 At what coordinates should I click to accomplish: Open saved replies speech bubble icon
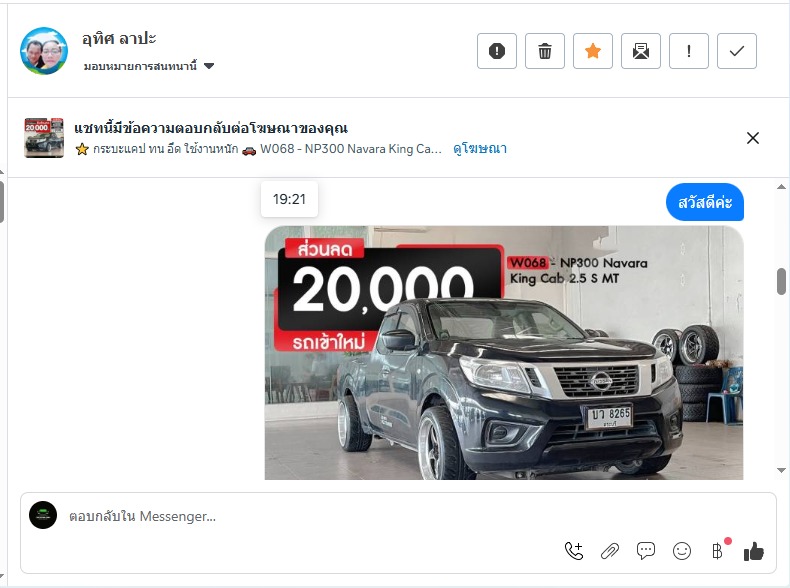click(646, 551)
